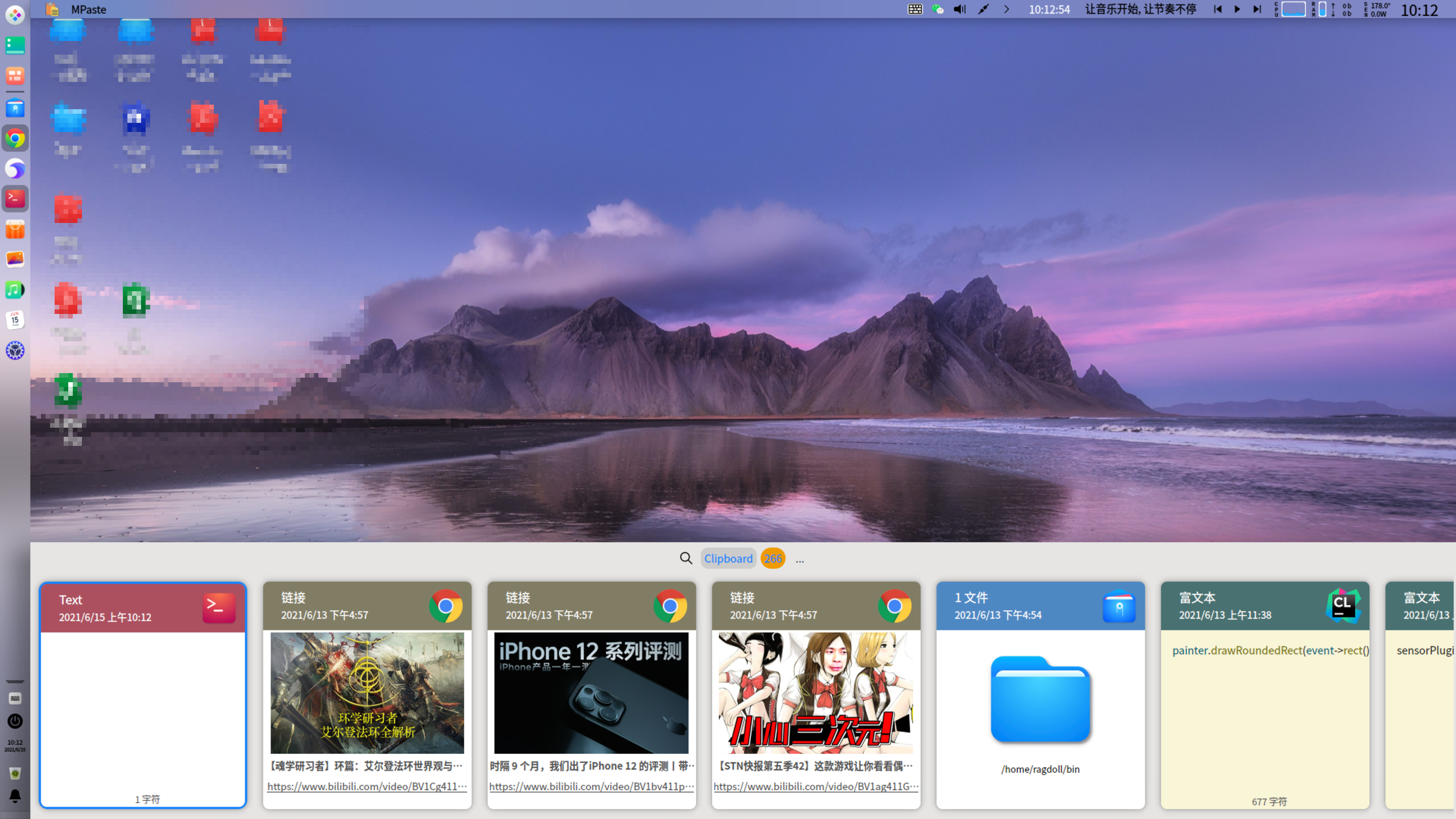Click the 时隔 9 个月 title text
This screenshot has height=819, width=1456.
(591, 766)
